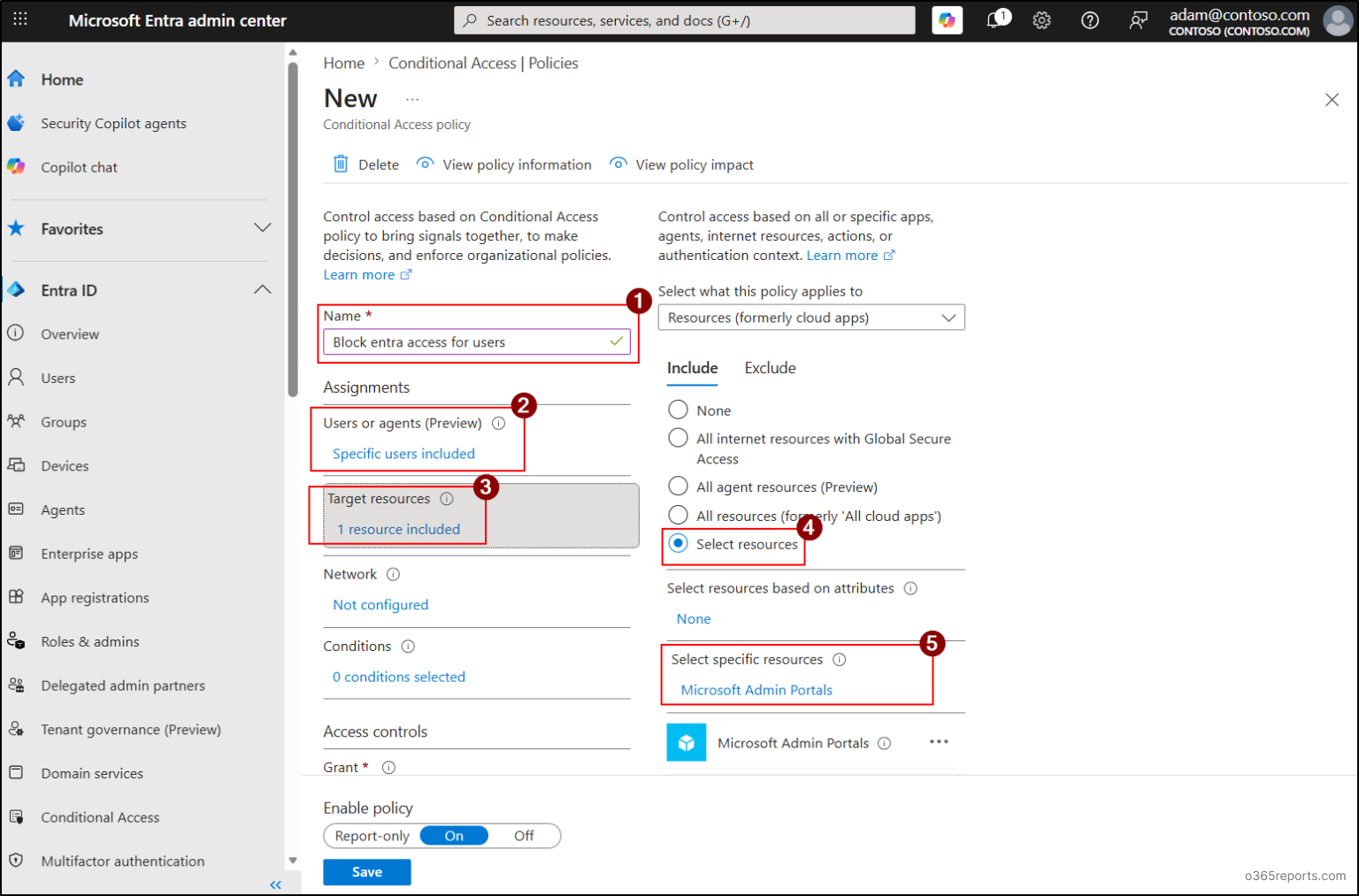Image resolution: width=1359 pixels, height=896 pixels.
Task: Click the Microsoft Admin Portals link
Action: [756, 690]
